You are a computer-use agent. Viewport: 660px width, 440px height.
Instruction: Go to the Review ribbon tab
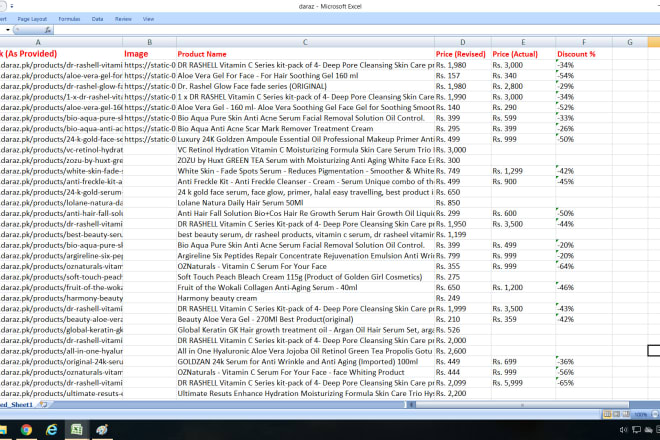(123, 19)
